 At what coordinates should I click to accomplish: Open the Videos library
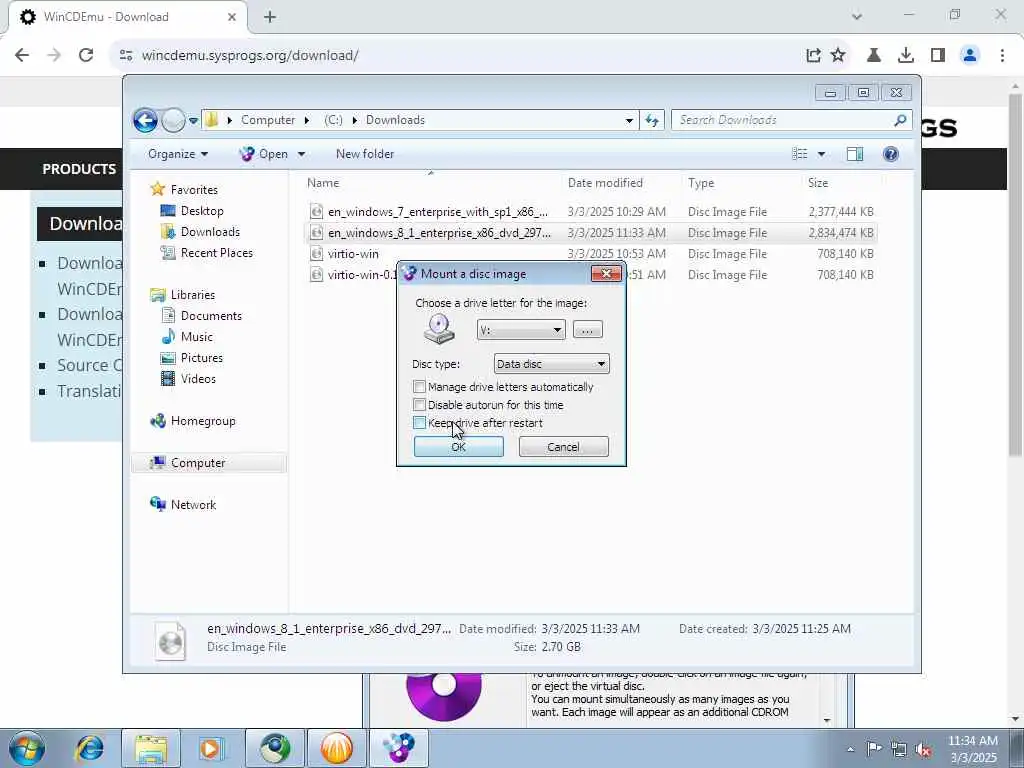pyautogui.click(x=198, y=379)
